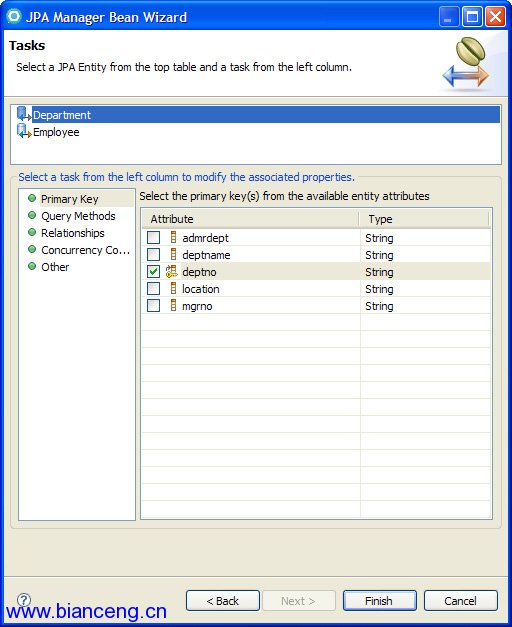Click the green bullet beside Primary Key
512x627 pixels.
(x=32, y=198)
